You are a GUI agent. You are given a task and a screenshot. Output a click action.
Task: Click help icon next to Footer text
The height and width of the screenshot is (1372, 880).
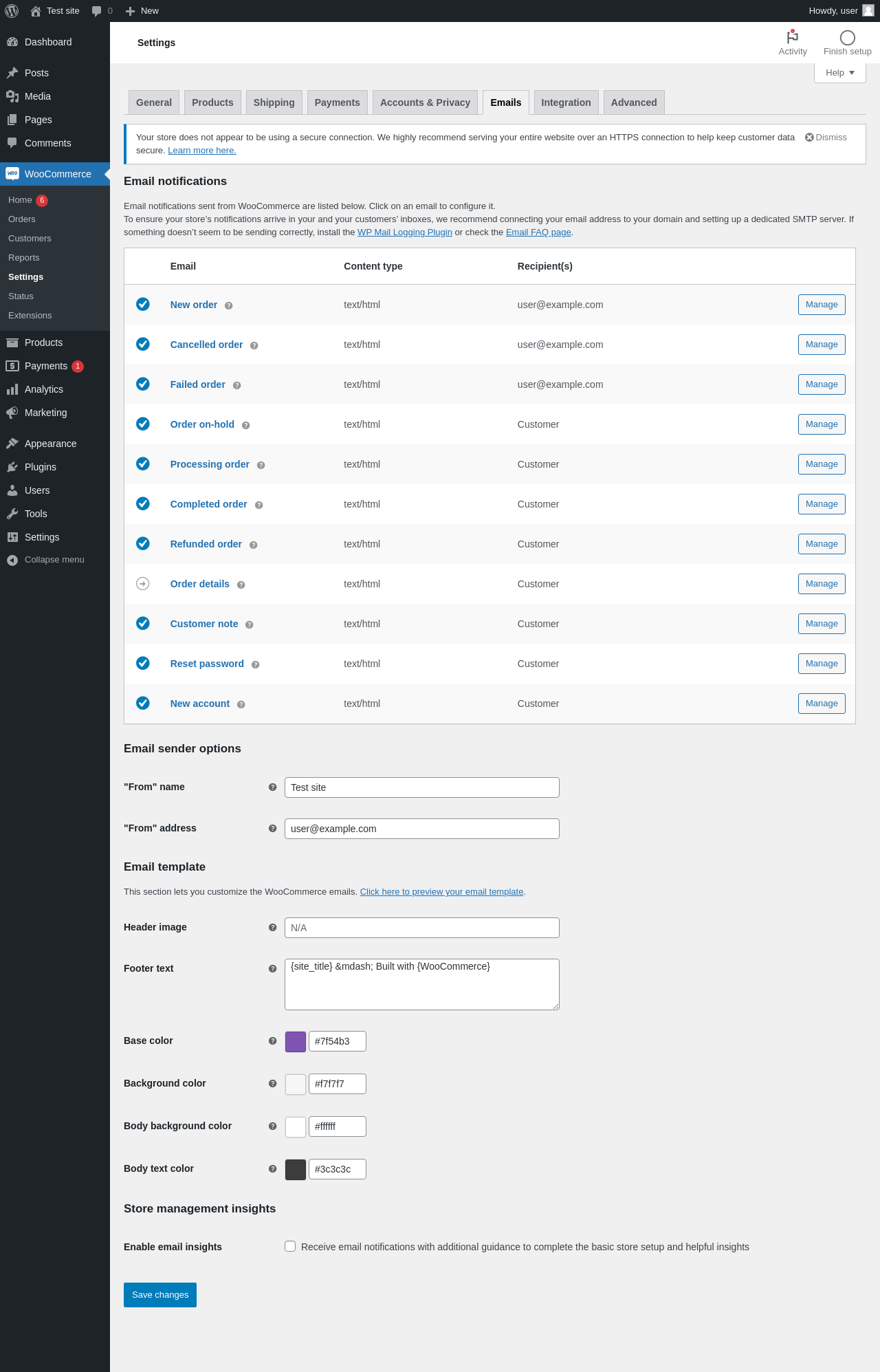click(272, 969)
